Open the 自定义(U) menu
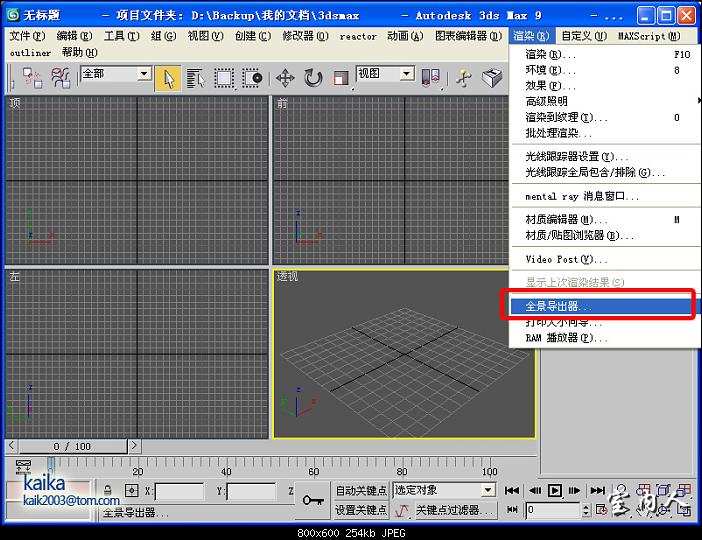The height and width of the screenshot is (540, 702). click(x=584, y=36)
